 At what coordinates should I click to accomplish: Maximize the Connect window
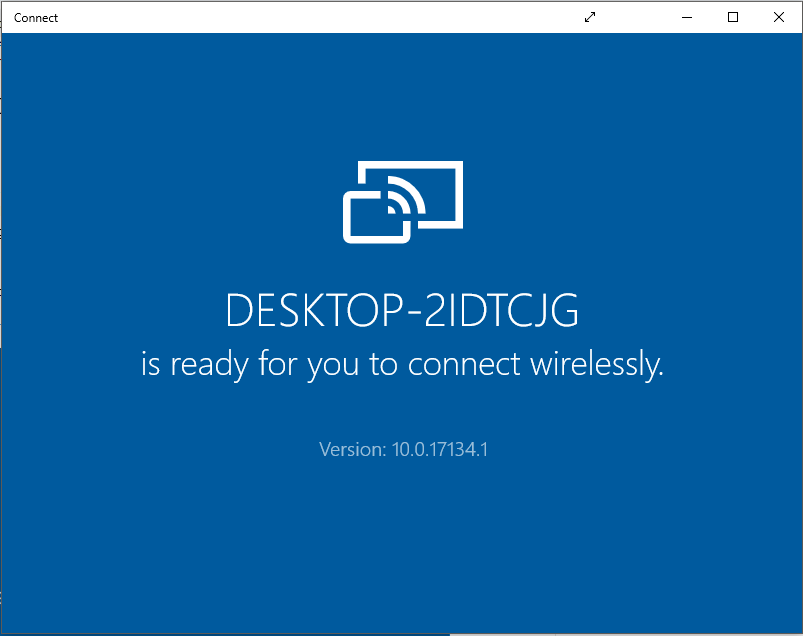click(x=733, y=17)
